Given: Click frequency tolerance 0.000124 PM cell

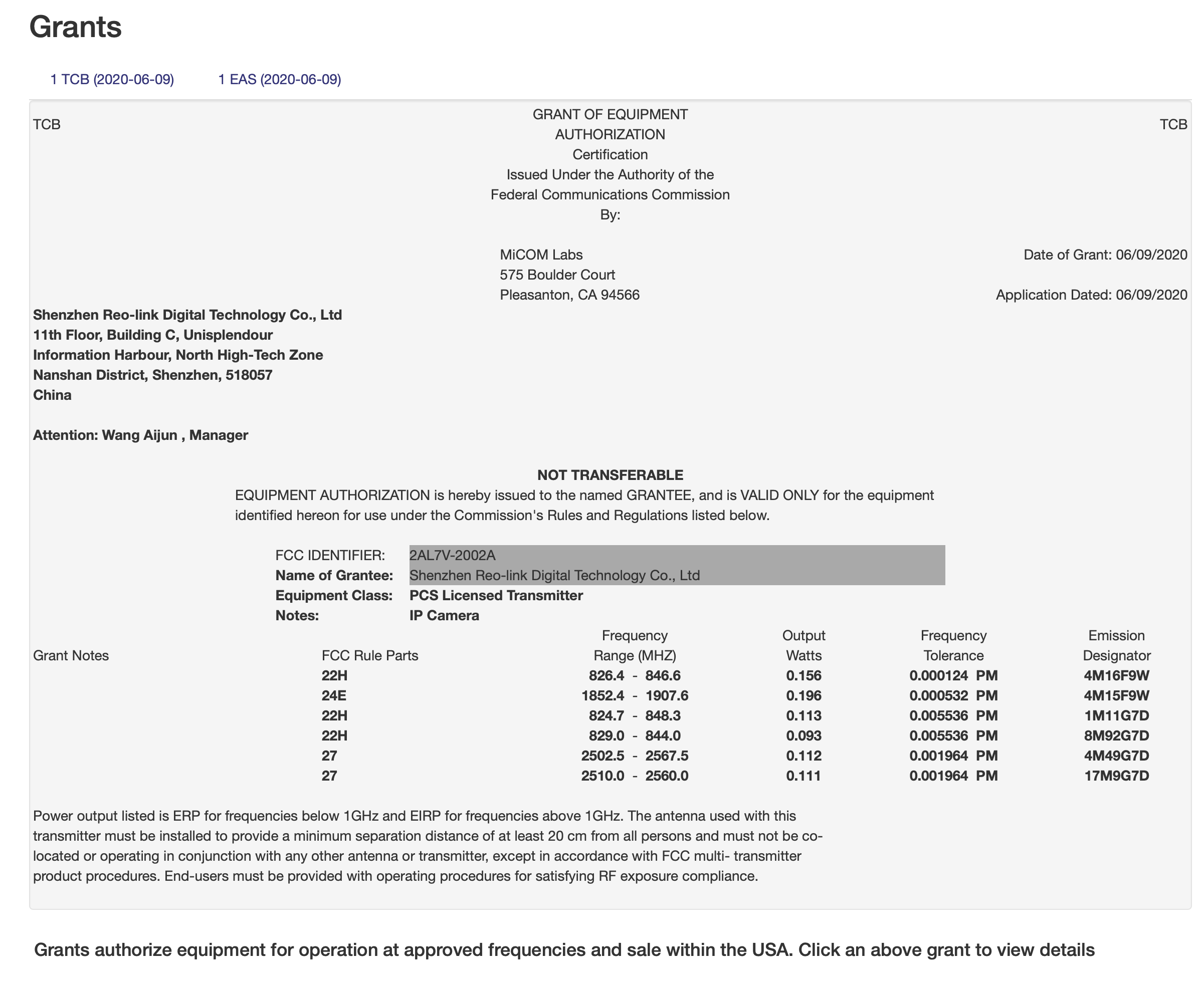Looking at the screenshot, I should tap(953, 675).
